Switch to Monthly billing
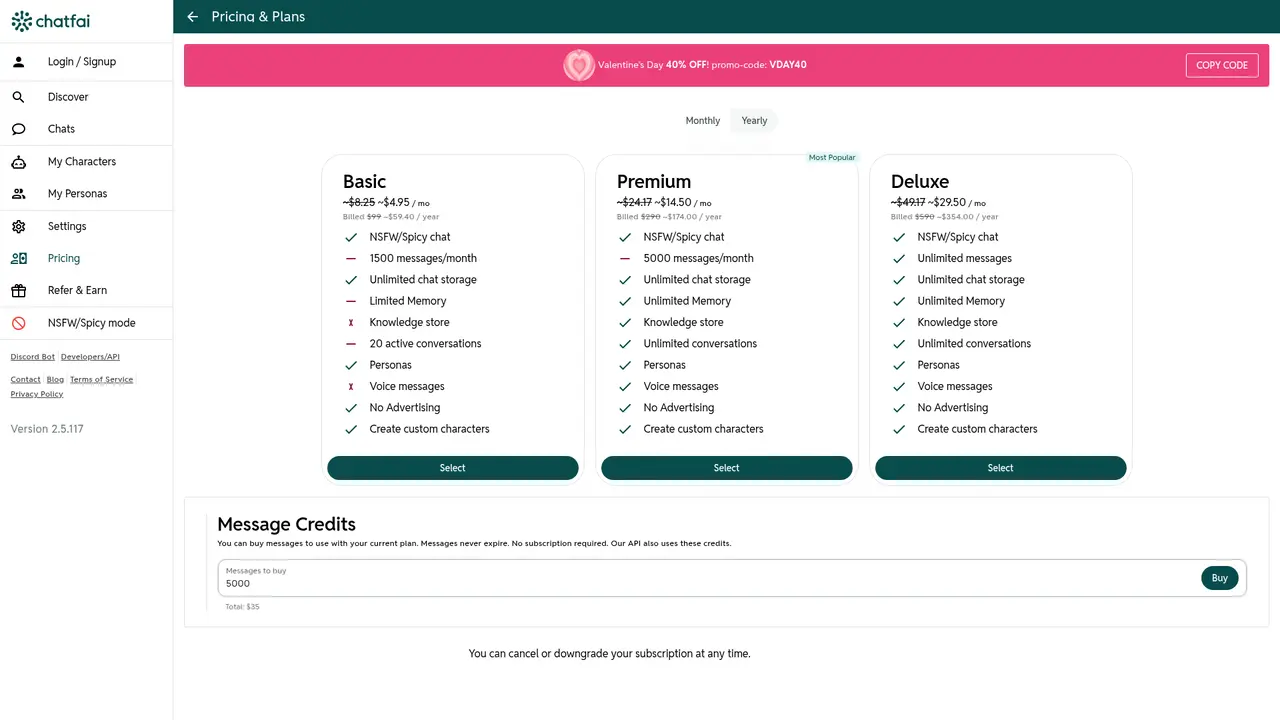The width and height of the screenshot is (1280, 720). coord(702,121)
